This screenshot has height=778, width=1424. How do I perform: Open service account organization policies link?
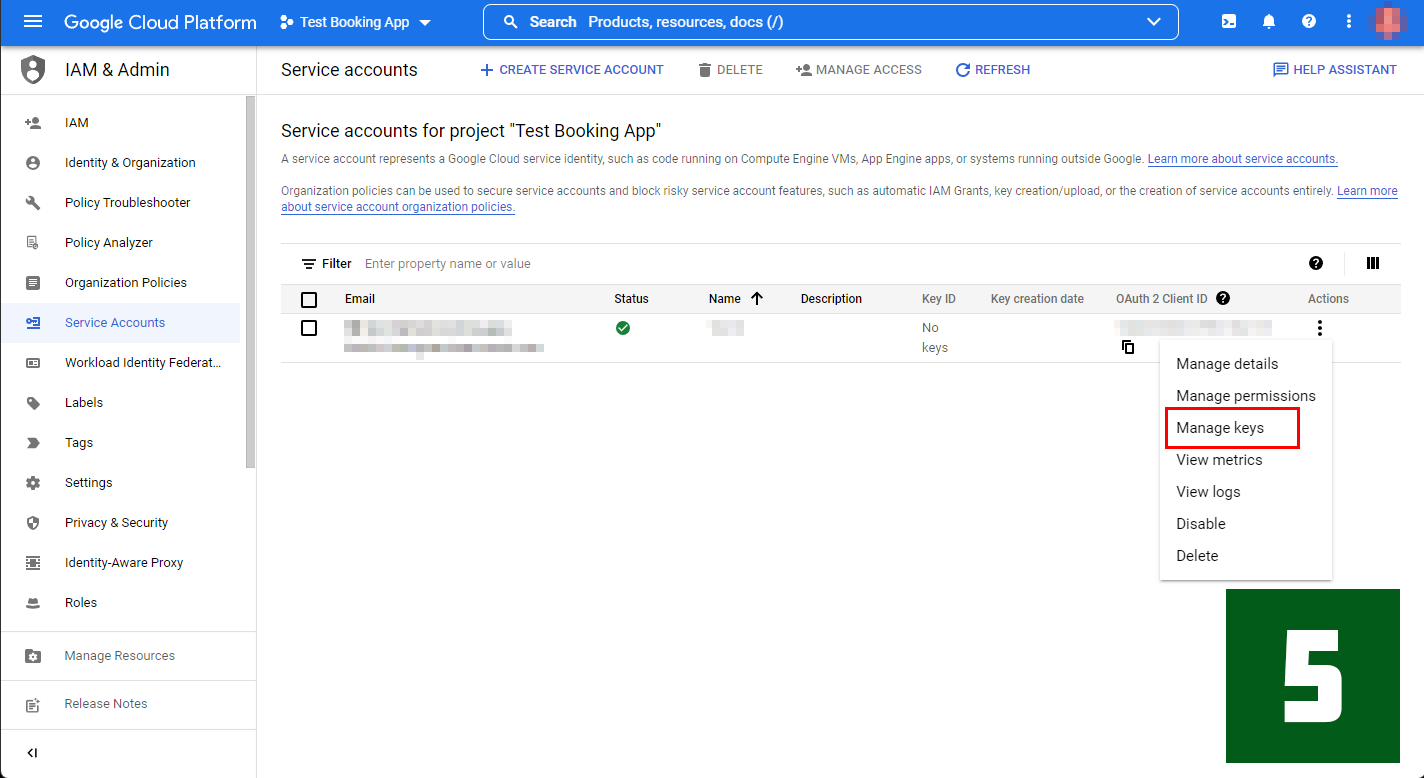(x=398, y=207)
